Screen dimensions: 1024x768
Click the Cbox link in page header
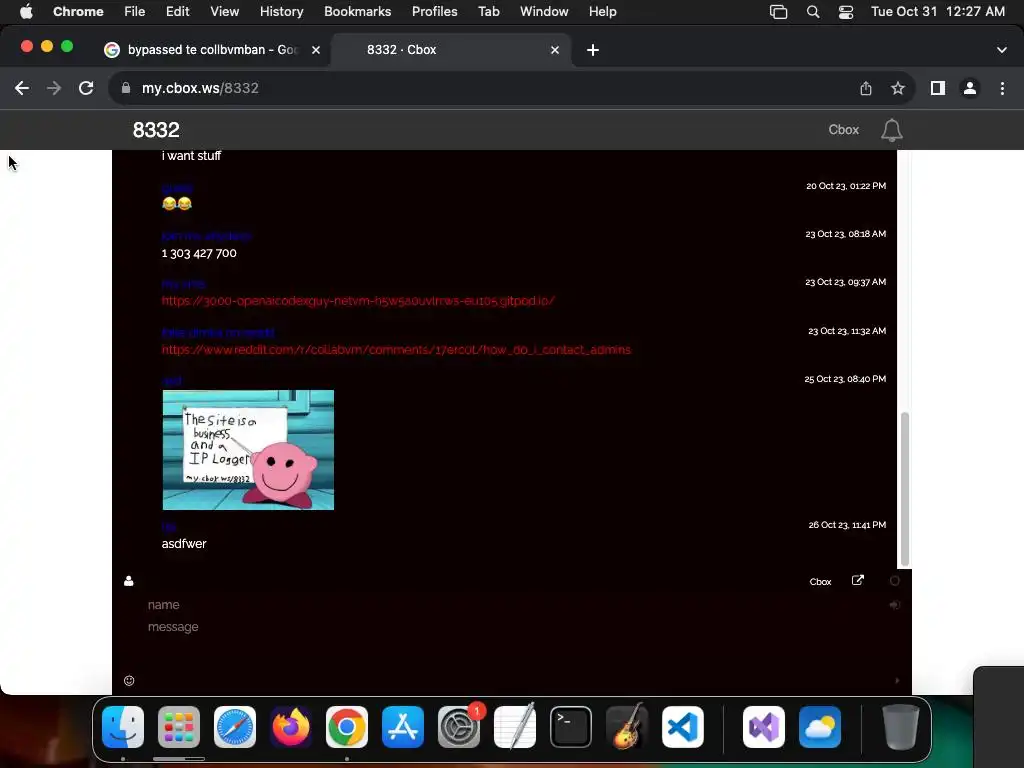click(843, 130)
